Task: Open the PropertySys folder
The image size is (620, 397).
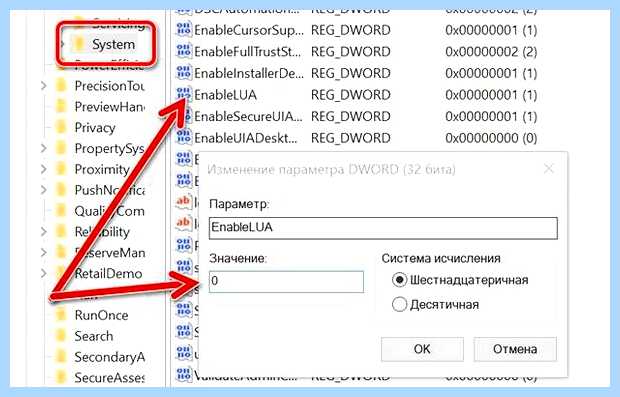Action: (x=110, y=149)
